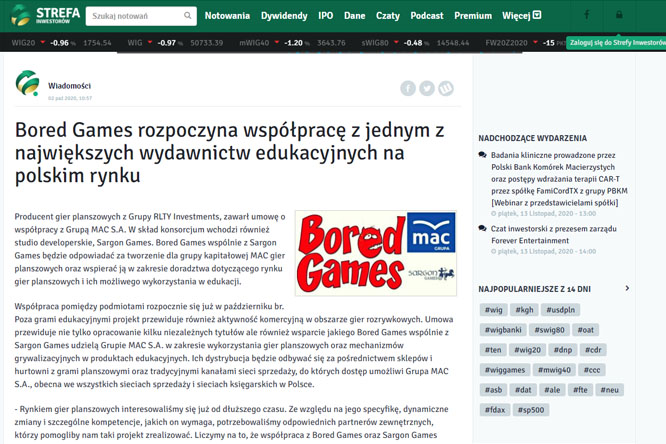Viewport: 666px width, 444px height.
Task: Select the #wiggames tag
Action: (505, 370)
